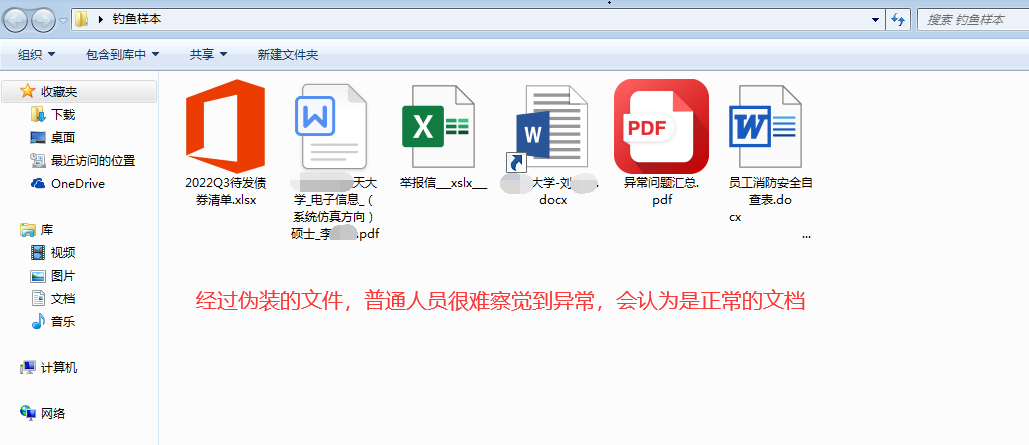
Task: Click the 文档 document icon
Action: [37, 299]
